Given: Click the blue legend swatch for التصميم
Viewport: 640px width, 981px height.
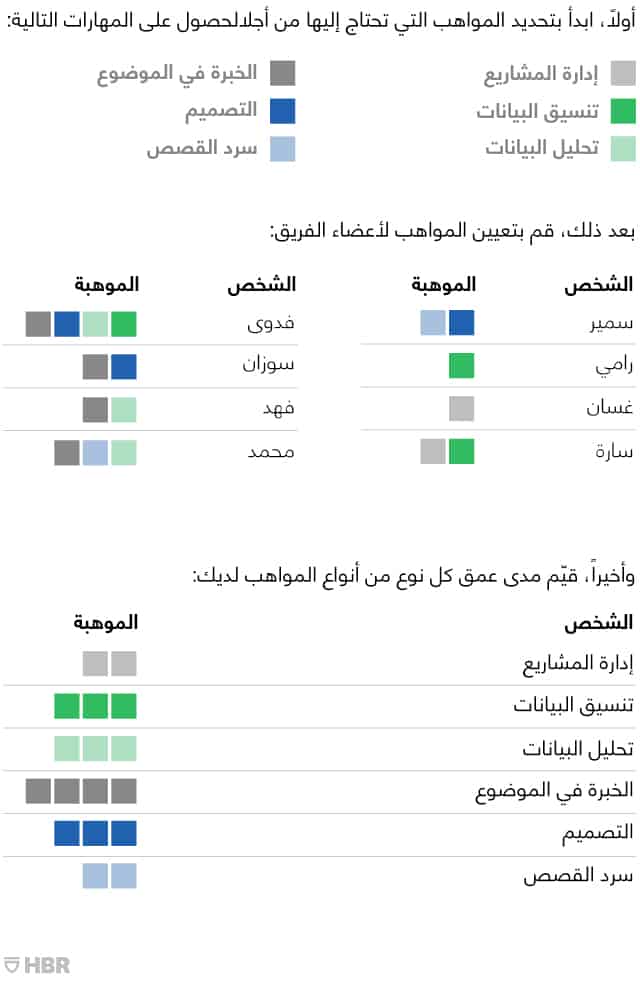Looking at the screenshot, I should [x=283, y=110].
